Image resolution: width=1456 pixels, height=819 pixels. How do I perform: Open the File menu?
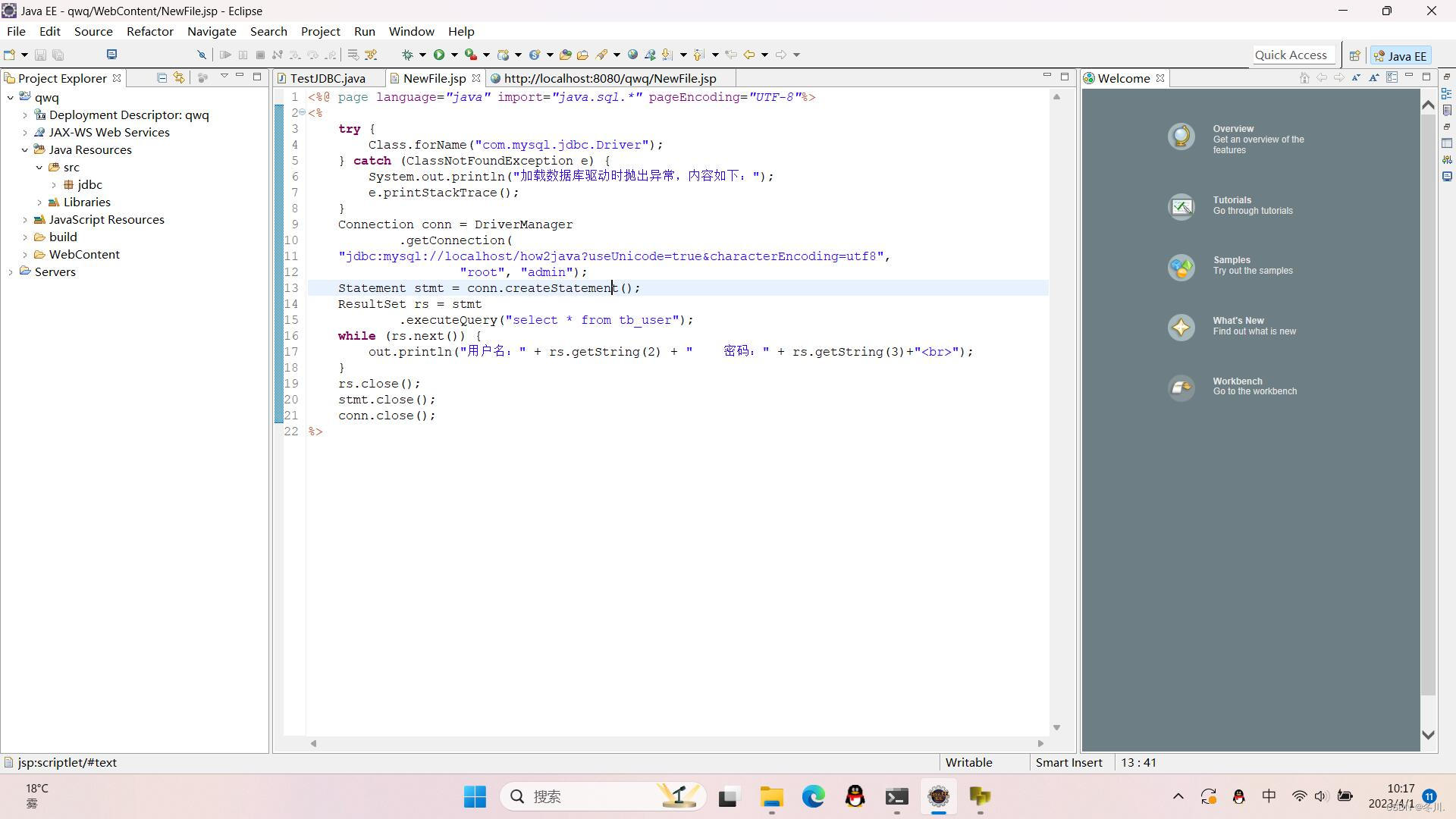pyautogui.click(x=16, y=31)
